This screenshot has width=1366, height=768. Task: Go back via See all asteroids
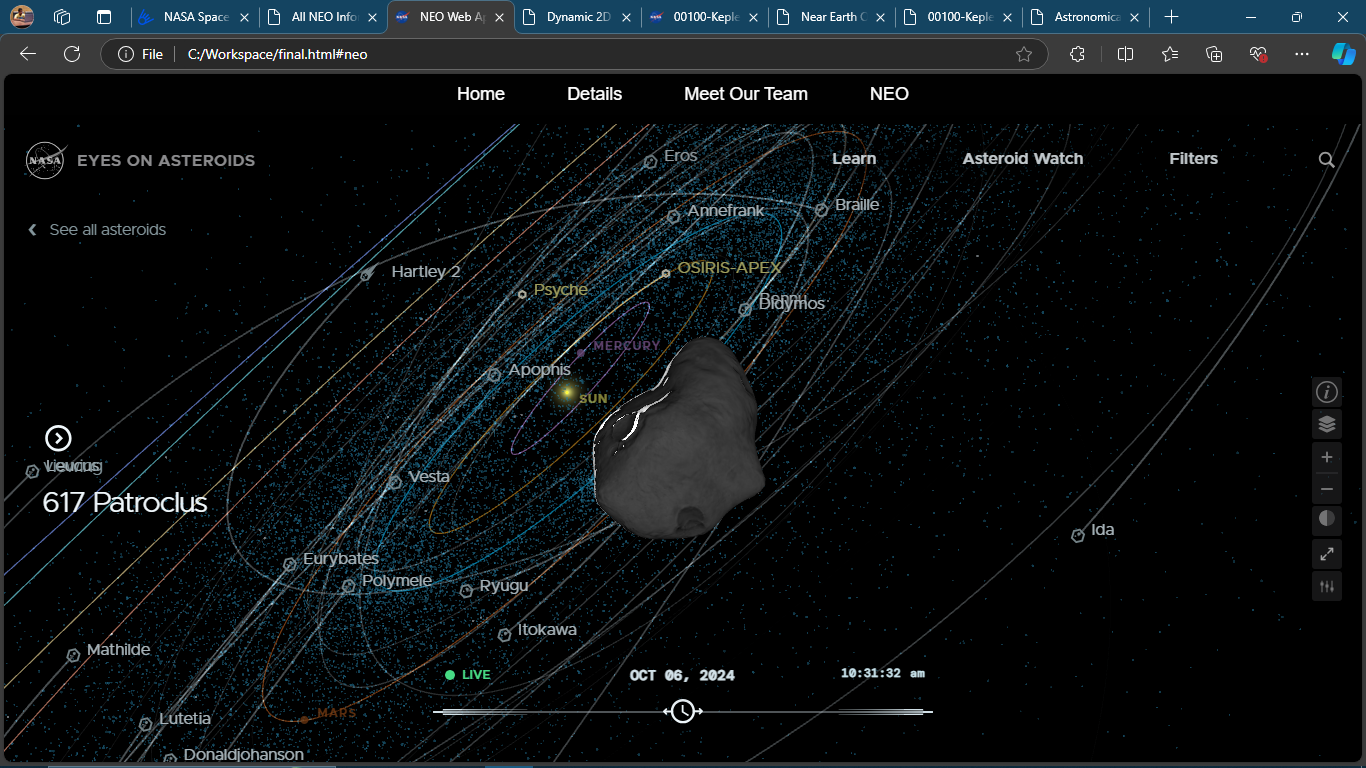(x=97, y=230)
